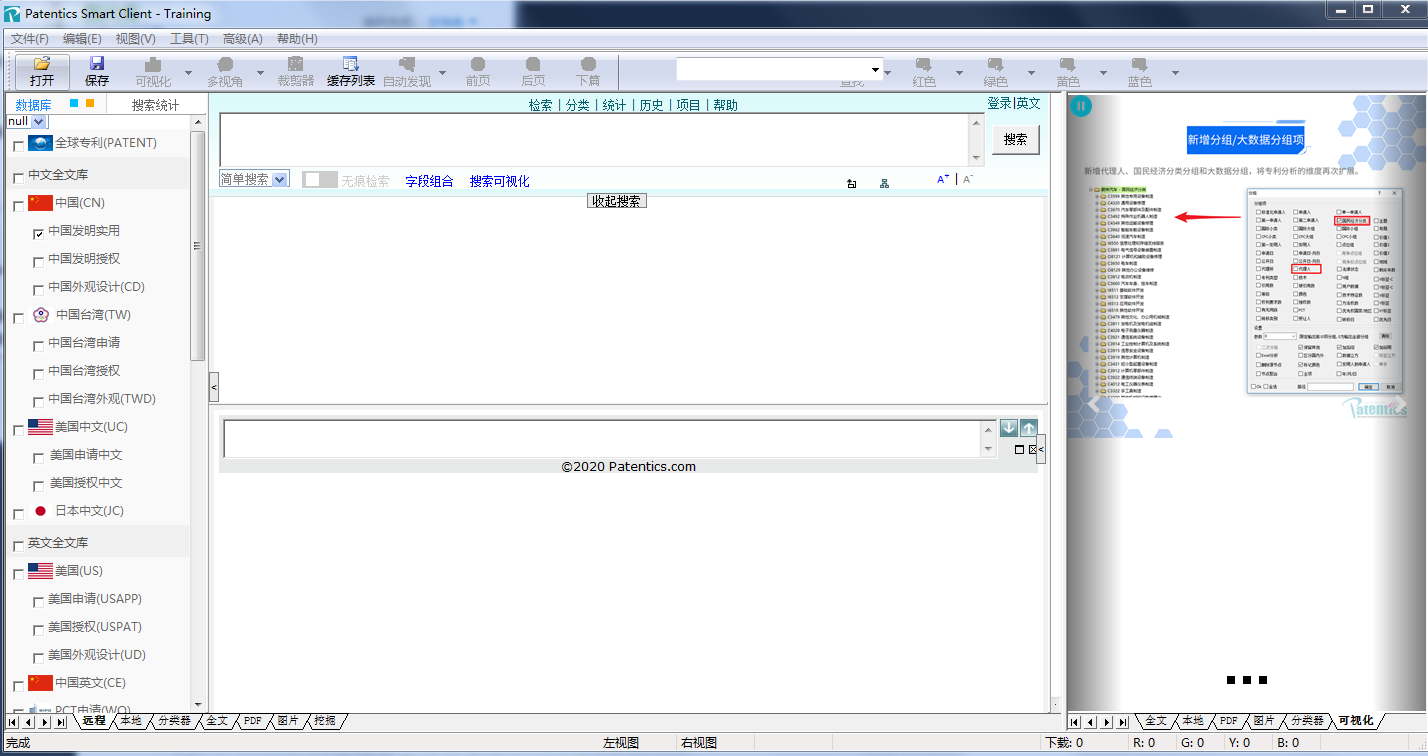Open the 工具(T) menu
1428x756 pixels.
point(189,39)
